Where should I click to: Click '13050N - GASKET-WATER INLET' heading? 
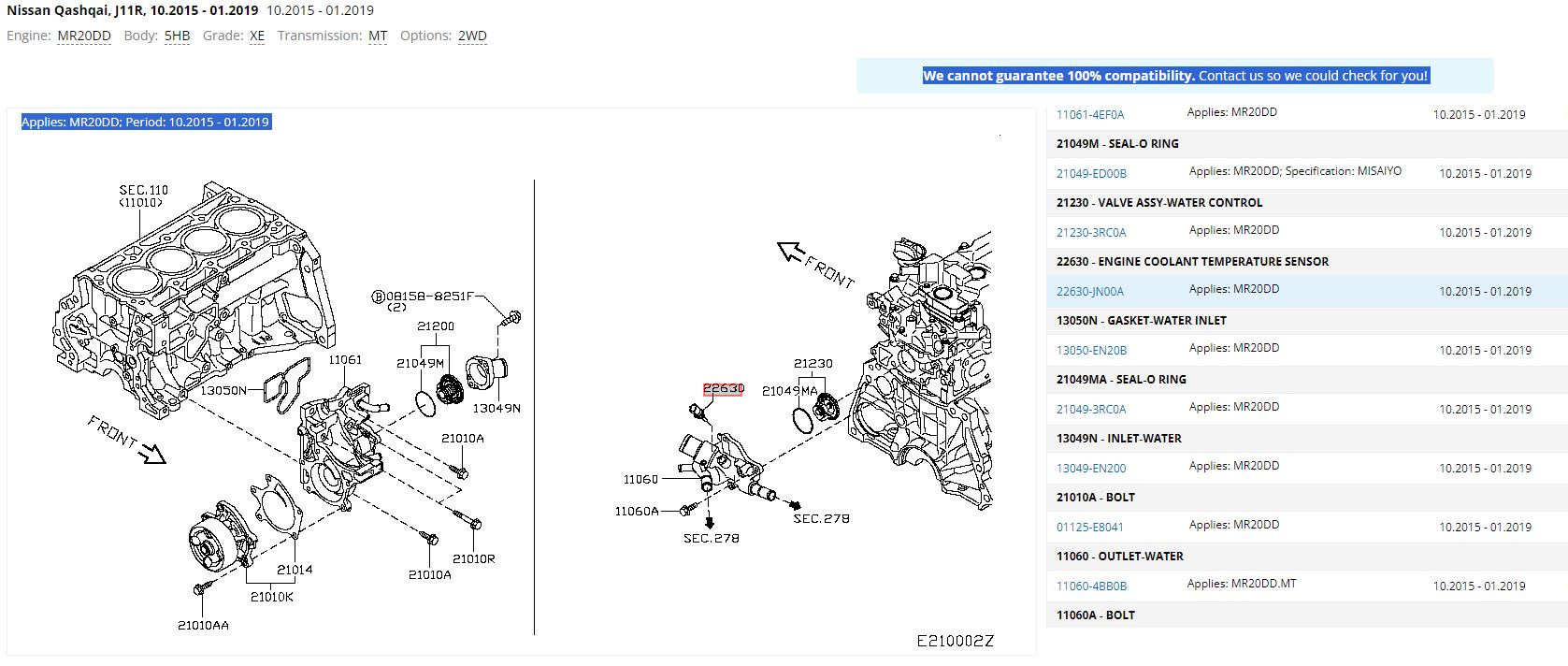1142,321
